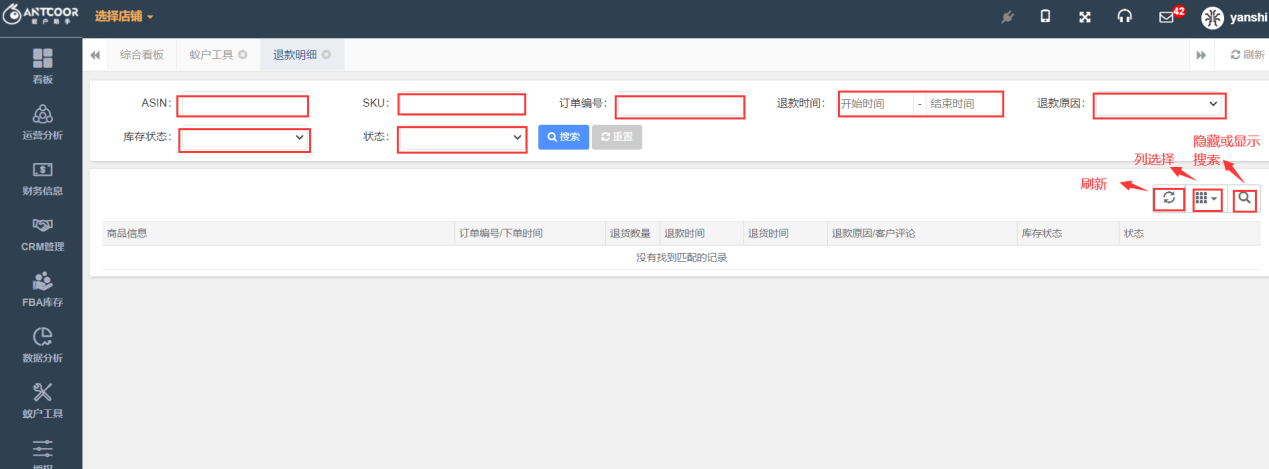Open 运营分析 in the sidebar
The width and height of the screenshot is (1269, 469).
click(x=42, y=122)
